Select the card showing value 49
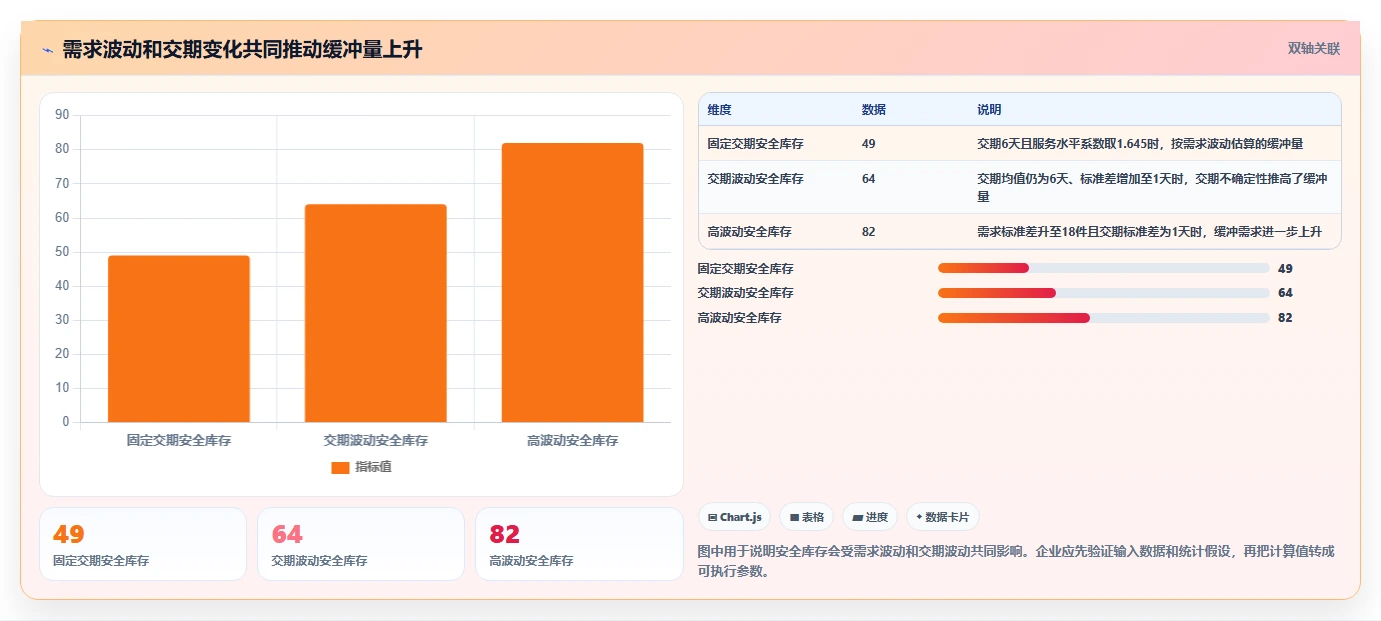This screenshot has height=621, width=1381. (143, 544)
